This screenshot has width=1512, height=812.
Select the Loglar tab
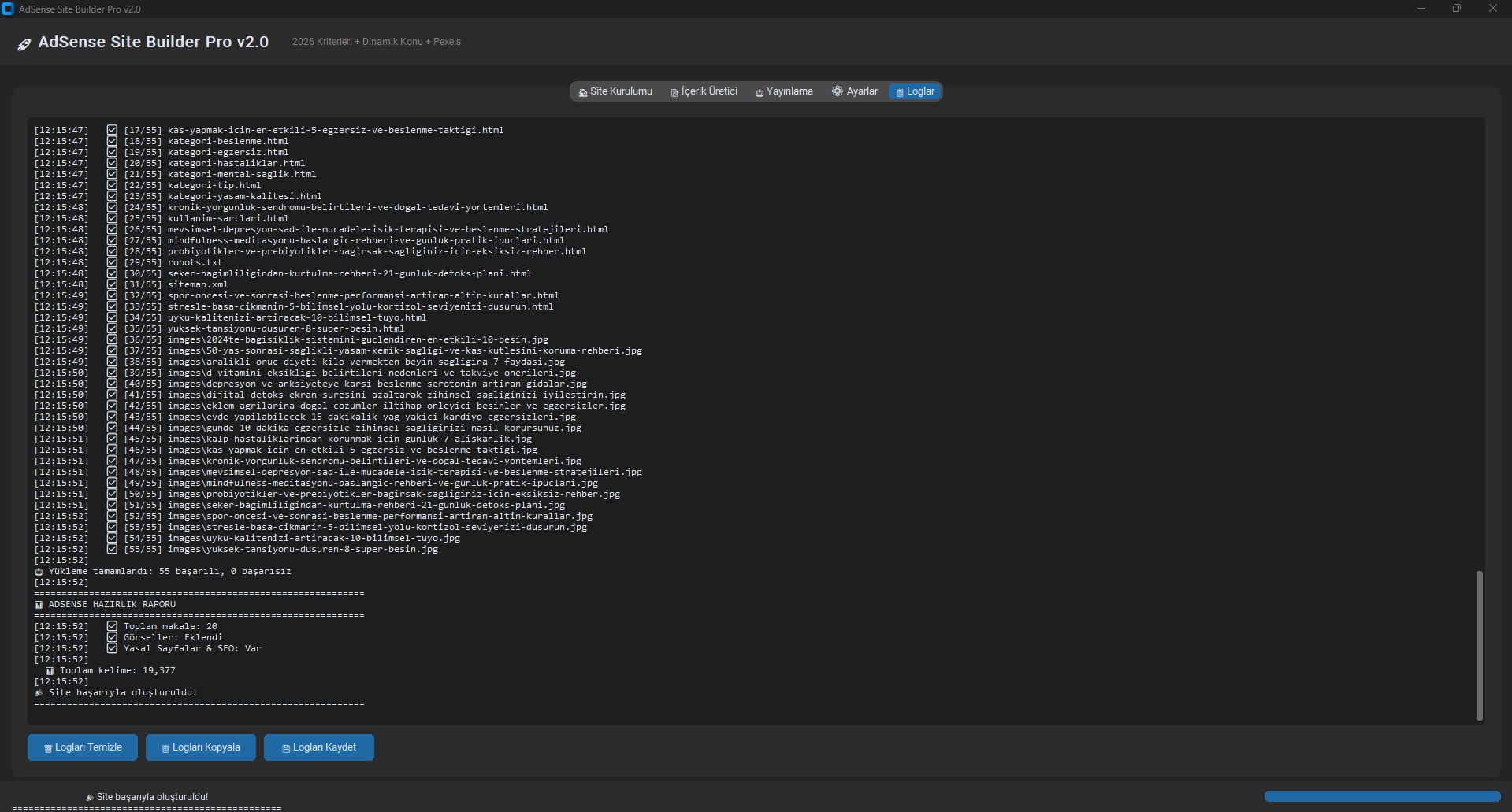[x=916, y=91]
